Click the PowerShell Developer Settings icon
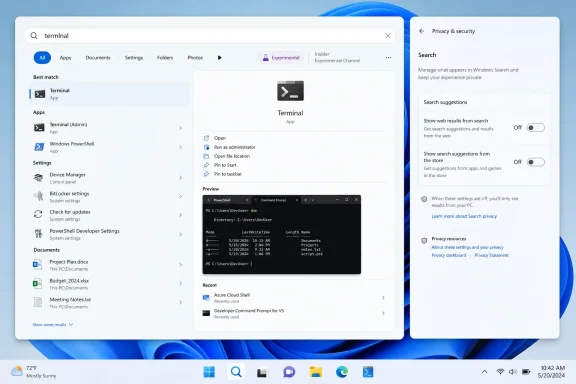Image resolution: width=576 pixels, height=384 pixels. (38, 234)
